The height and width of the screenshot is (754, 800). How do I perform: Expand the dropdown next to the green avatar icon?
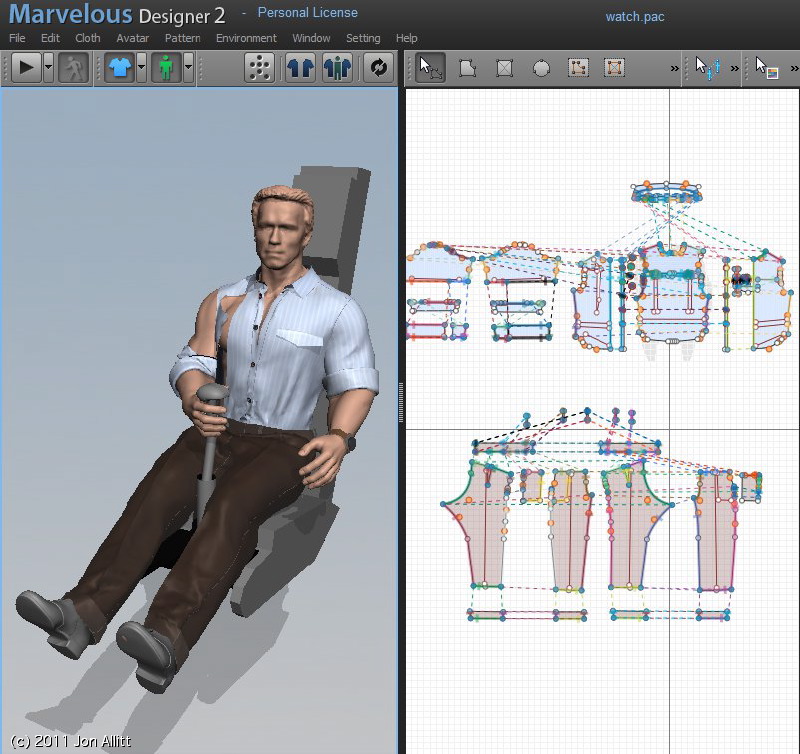pyautogui.click(x=188, y=67)
